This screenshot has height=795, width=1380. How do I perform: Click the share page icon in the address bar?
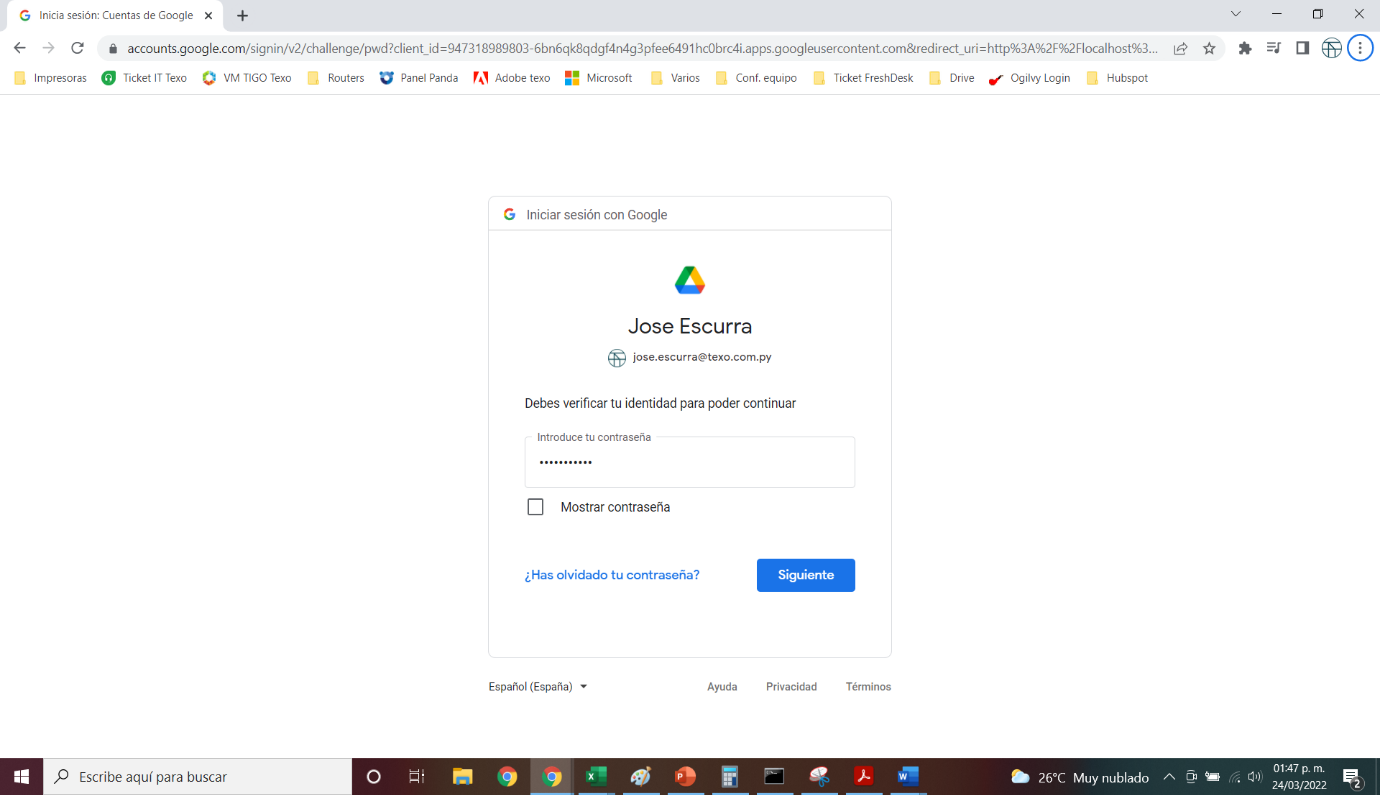pos(1180,48)
